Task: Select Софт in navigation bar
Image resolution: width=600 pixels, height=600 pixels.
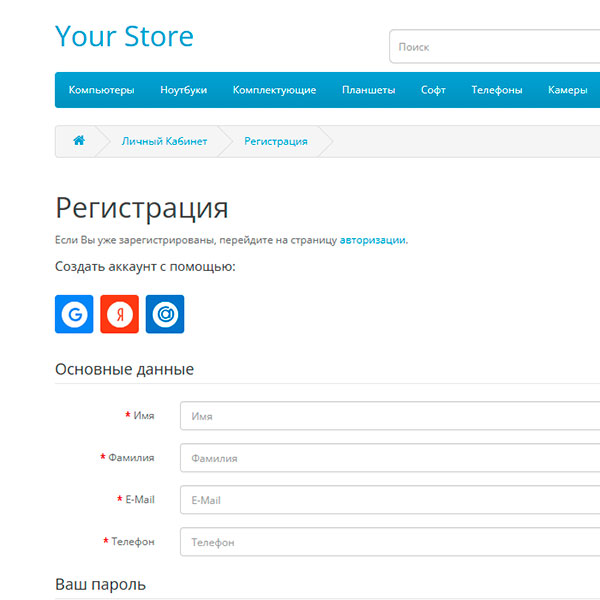Action: click(433, 90)
